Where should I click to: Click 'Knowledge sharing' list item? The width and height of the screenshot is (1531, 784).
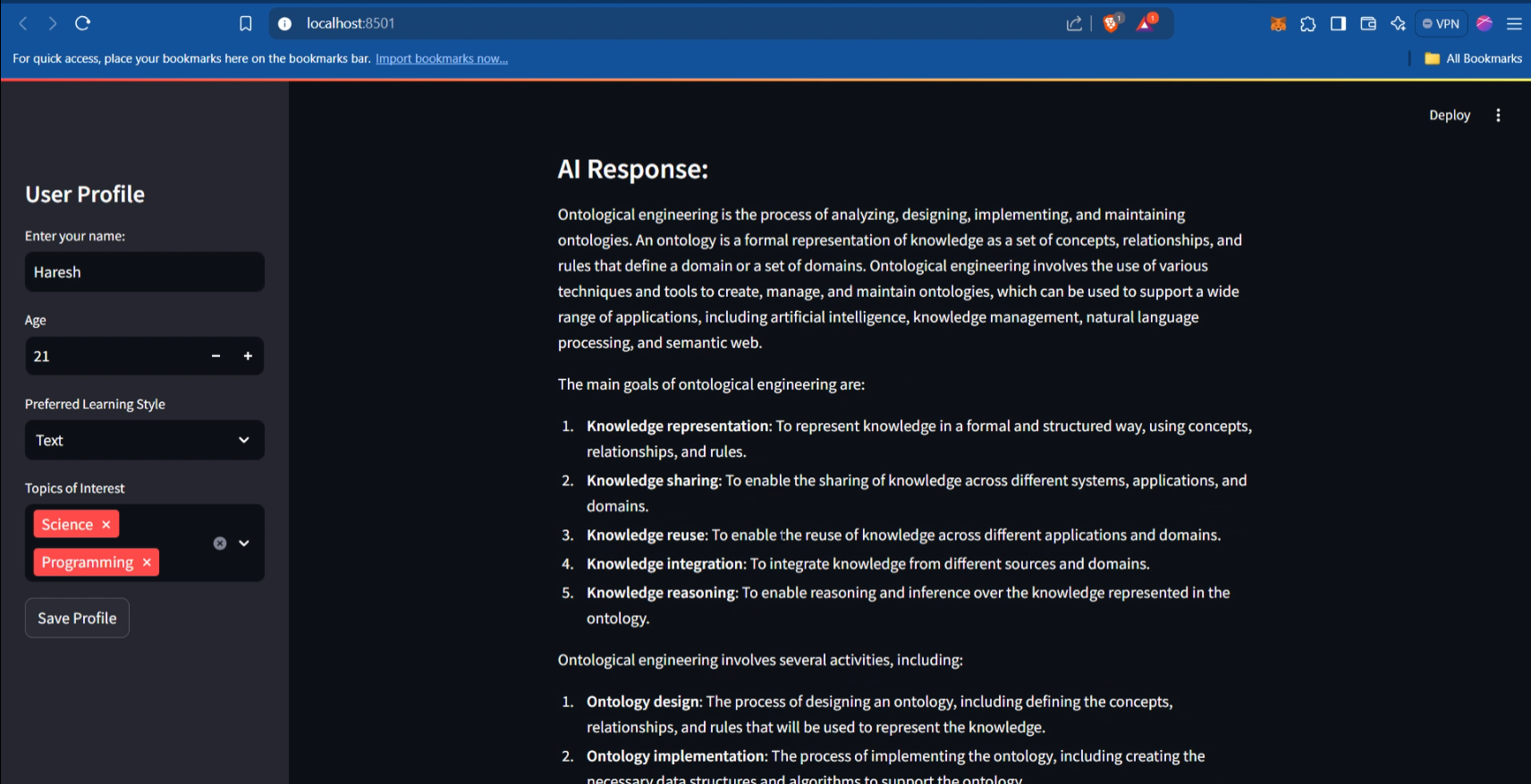pos(917,493)
